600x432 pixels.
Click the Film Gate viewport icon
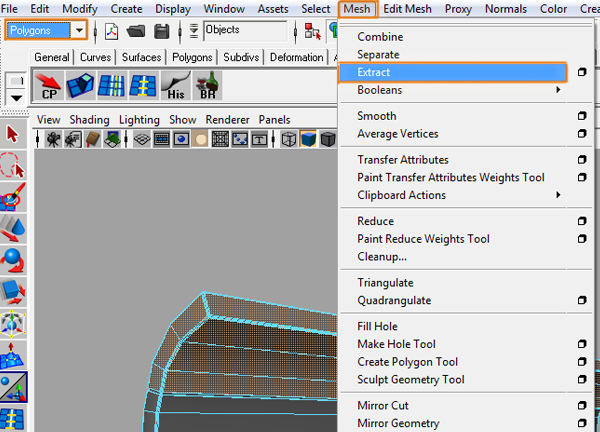pyautogui.click(x=161, y=140)
